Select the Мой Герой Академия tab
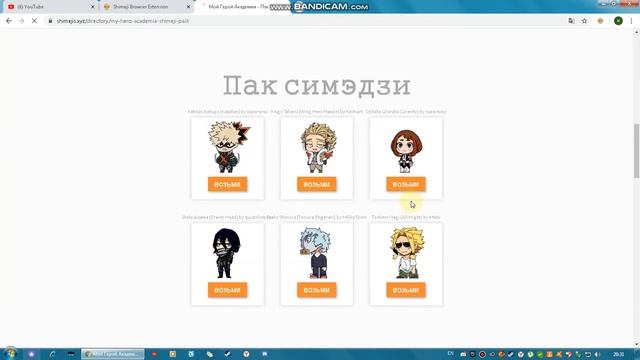The width and height of the screenshot is (640, 360). 241,7
